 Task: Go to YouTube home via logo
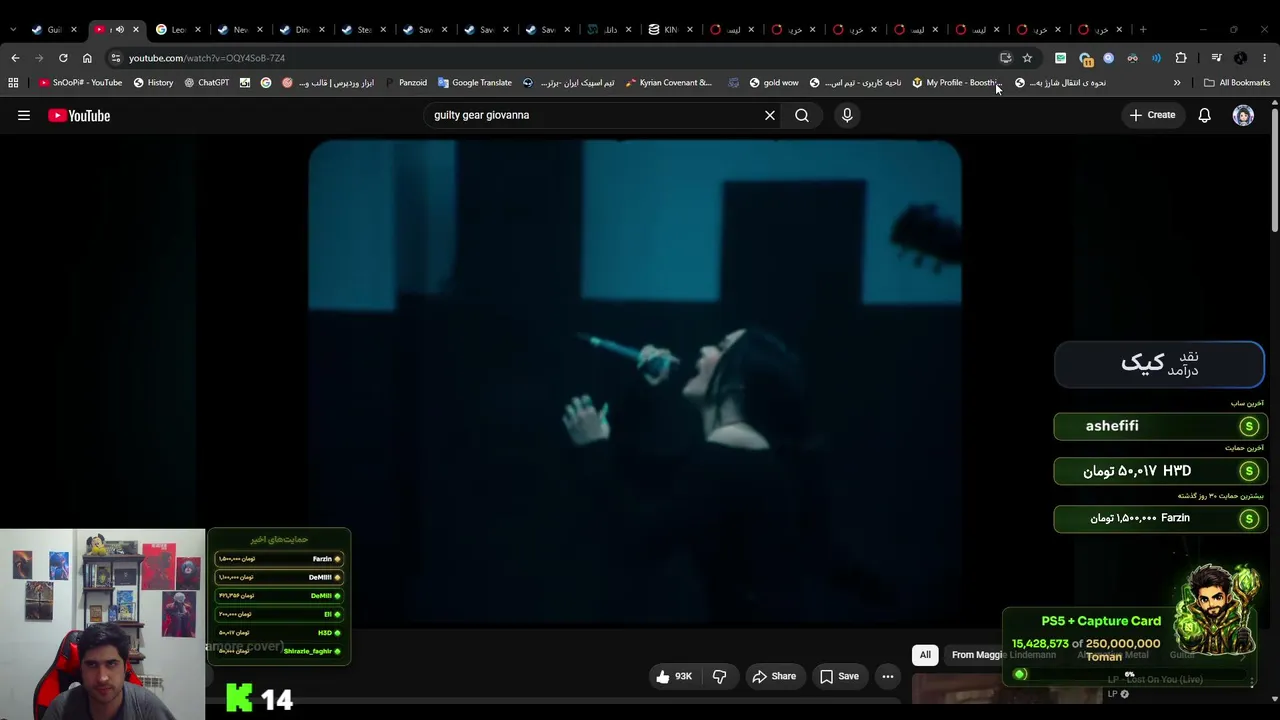pos(79,115)
